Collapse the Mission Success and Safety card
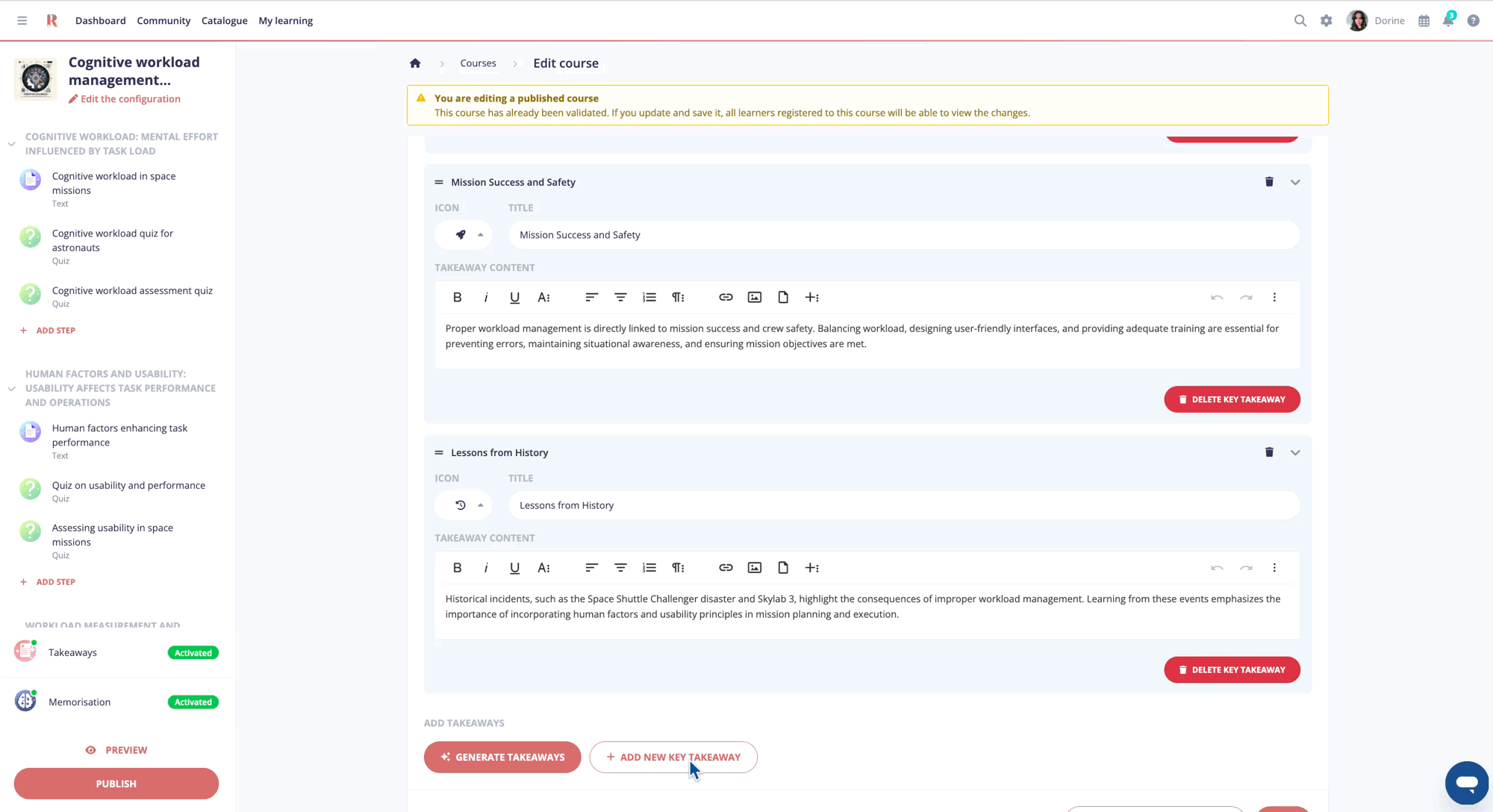This screenshot has width=1493, height=812. pyautogui.click(x=1295, y=182)
